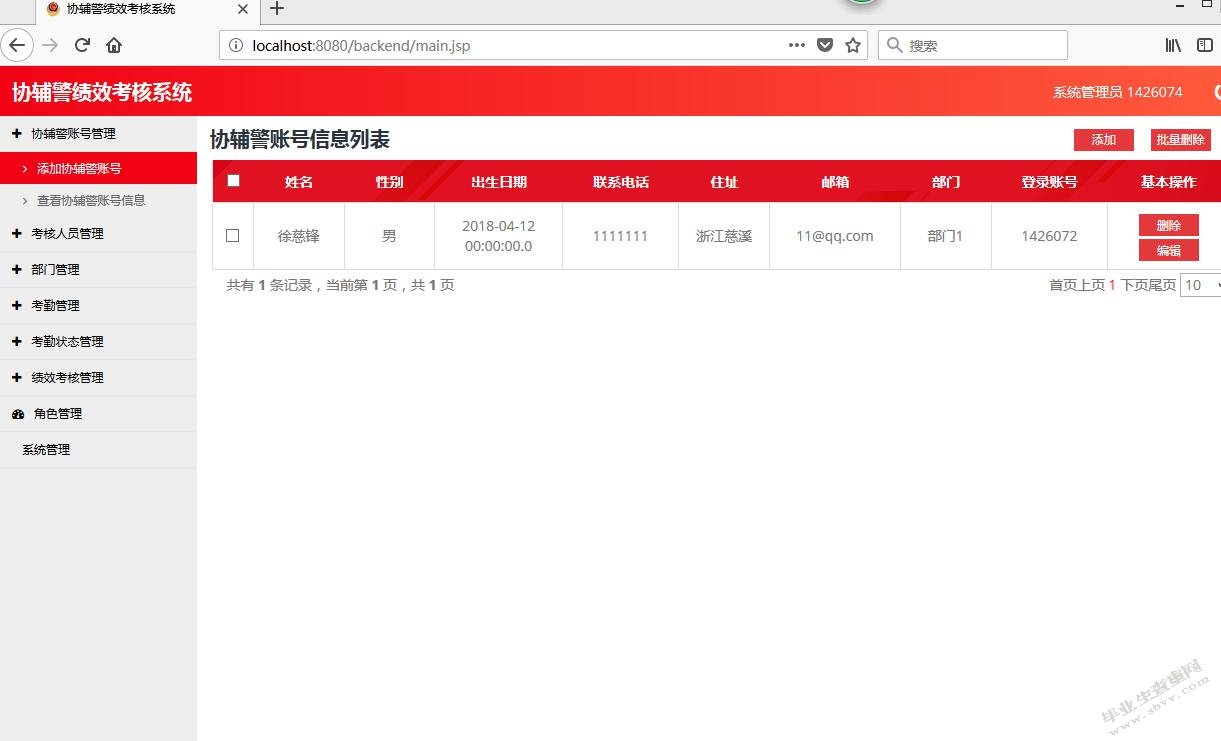Click the police badge tab favicon
Viewport: 1221px width, 741px height.
click(53, 9)
